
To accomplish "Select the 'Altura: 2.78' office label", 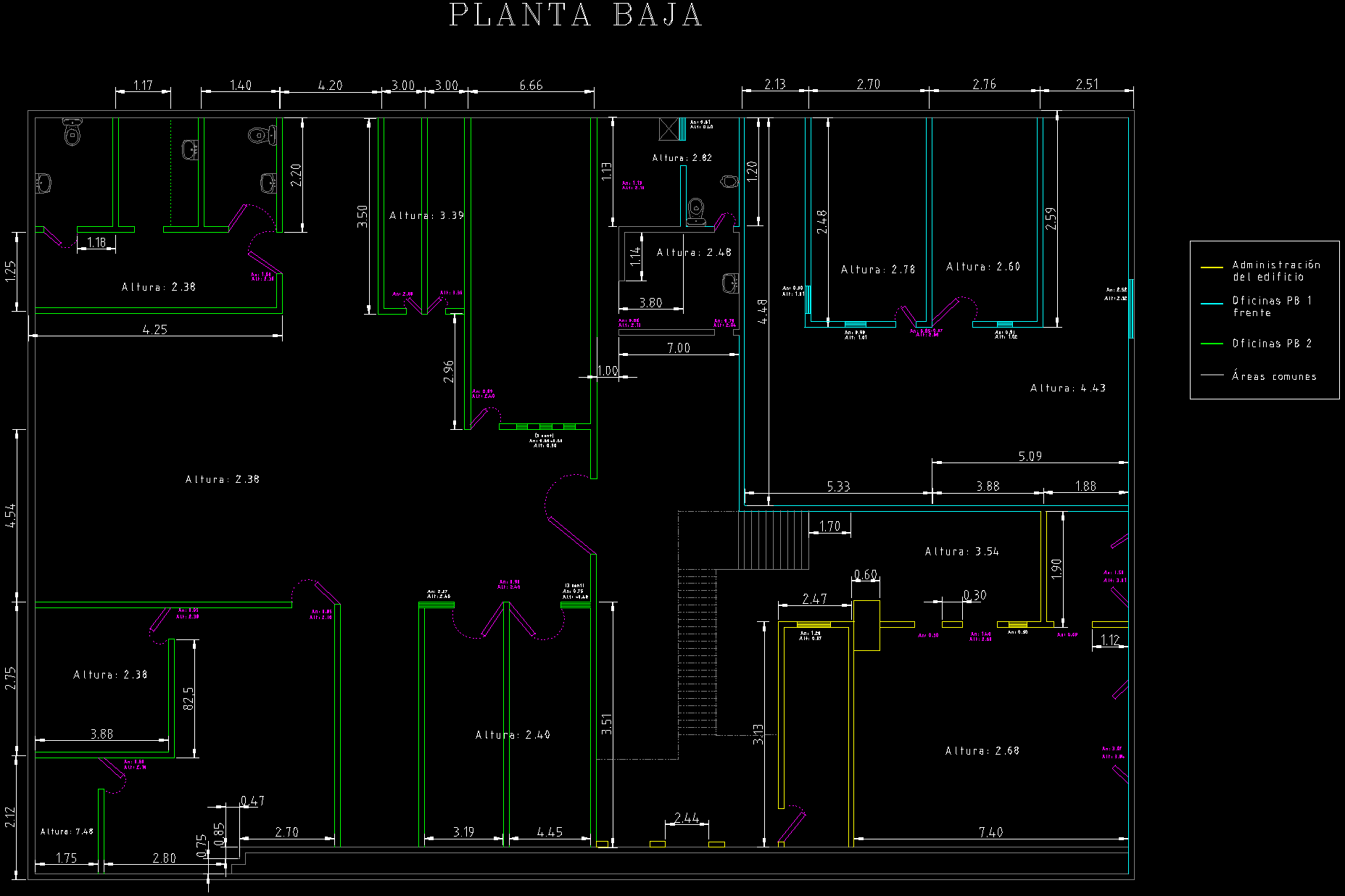I will 877,269.
